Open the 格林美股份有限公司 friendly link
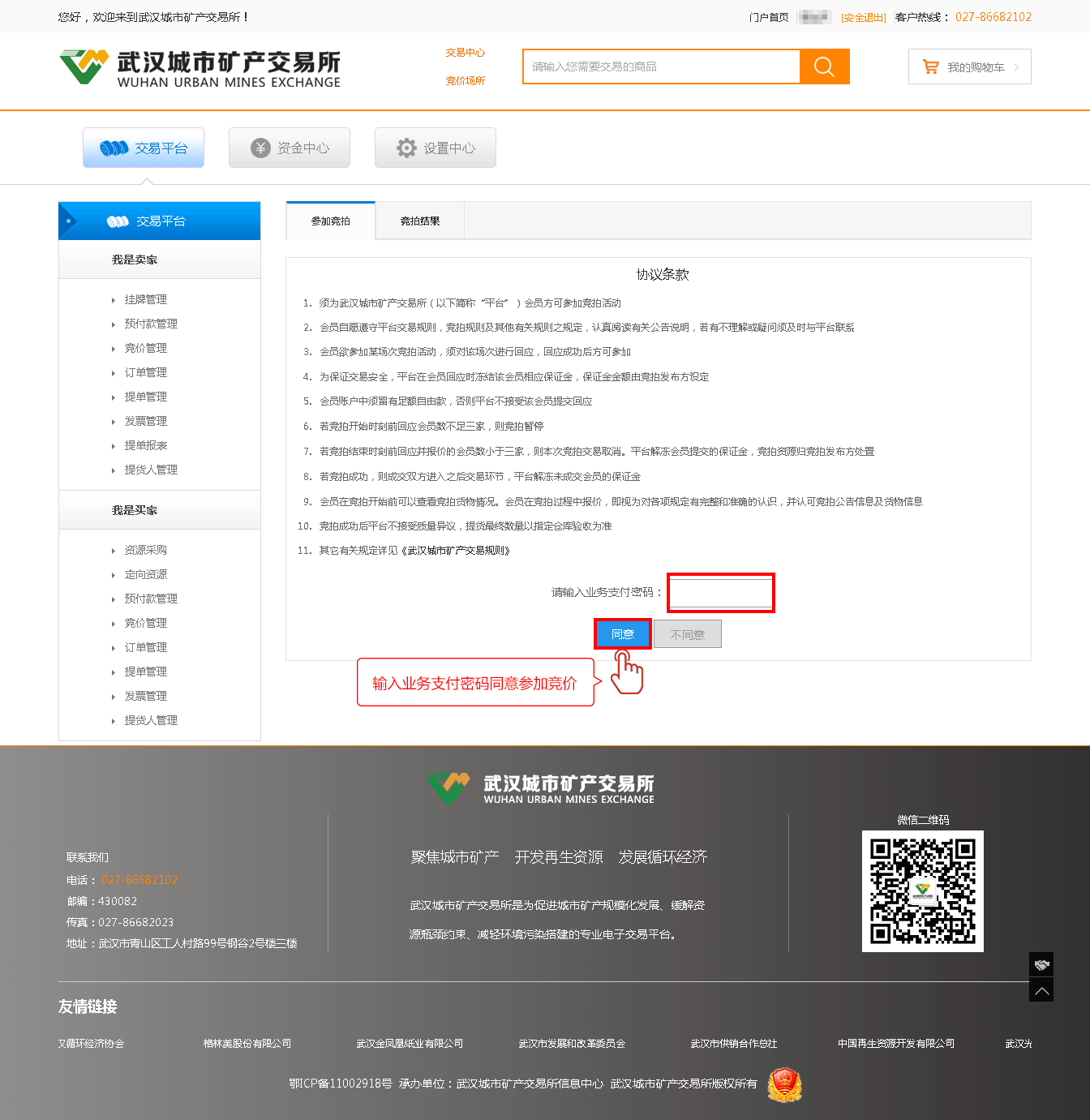 (x=247, y=1044)
